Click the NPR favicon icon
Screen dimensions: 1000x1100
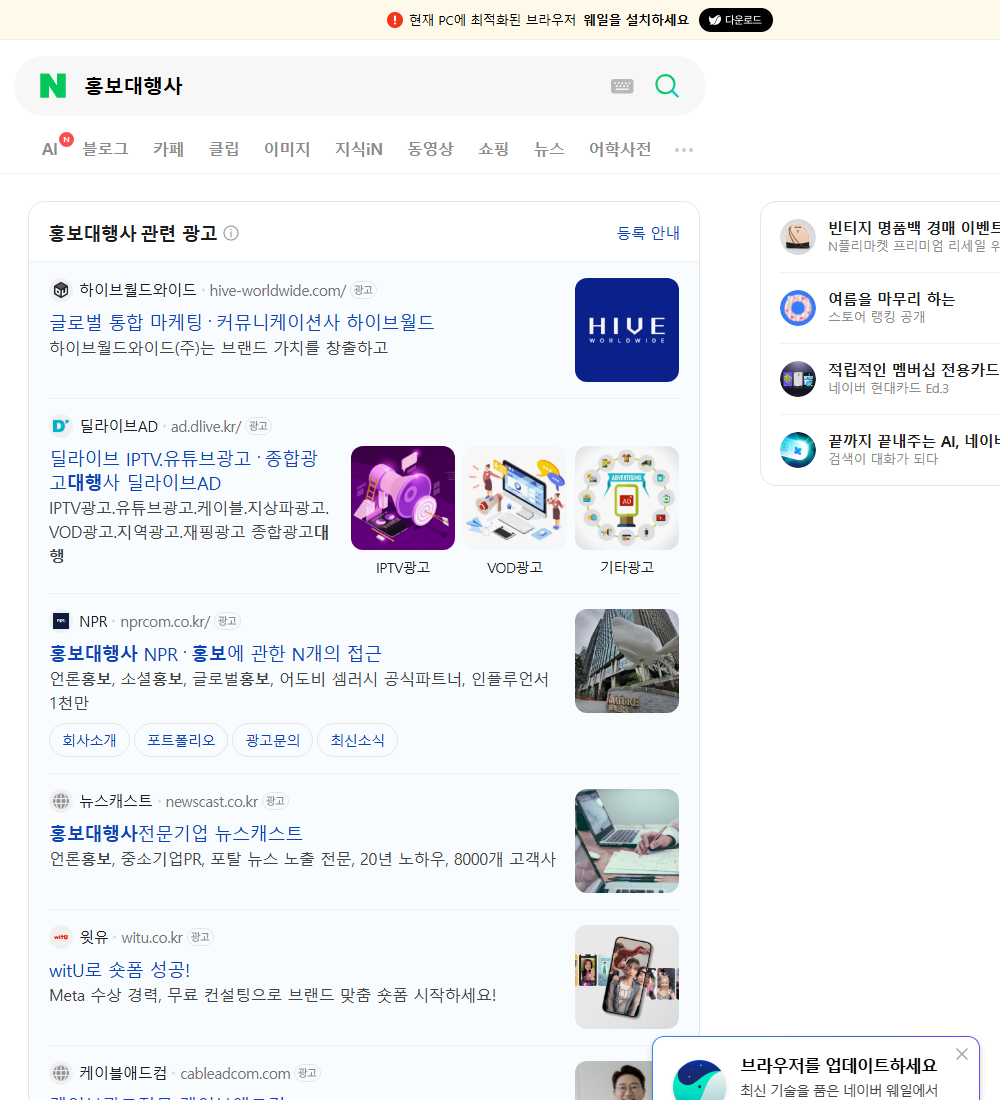[x=61, y=621]
